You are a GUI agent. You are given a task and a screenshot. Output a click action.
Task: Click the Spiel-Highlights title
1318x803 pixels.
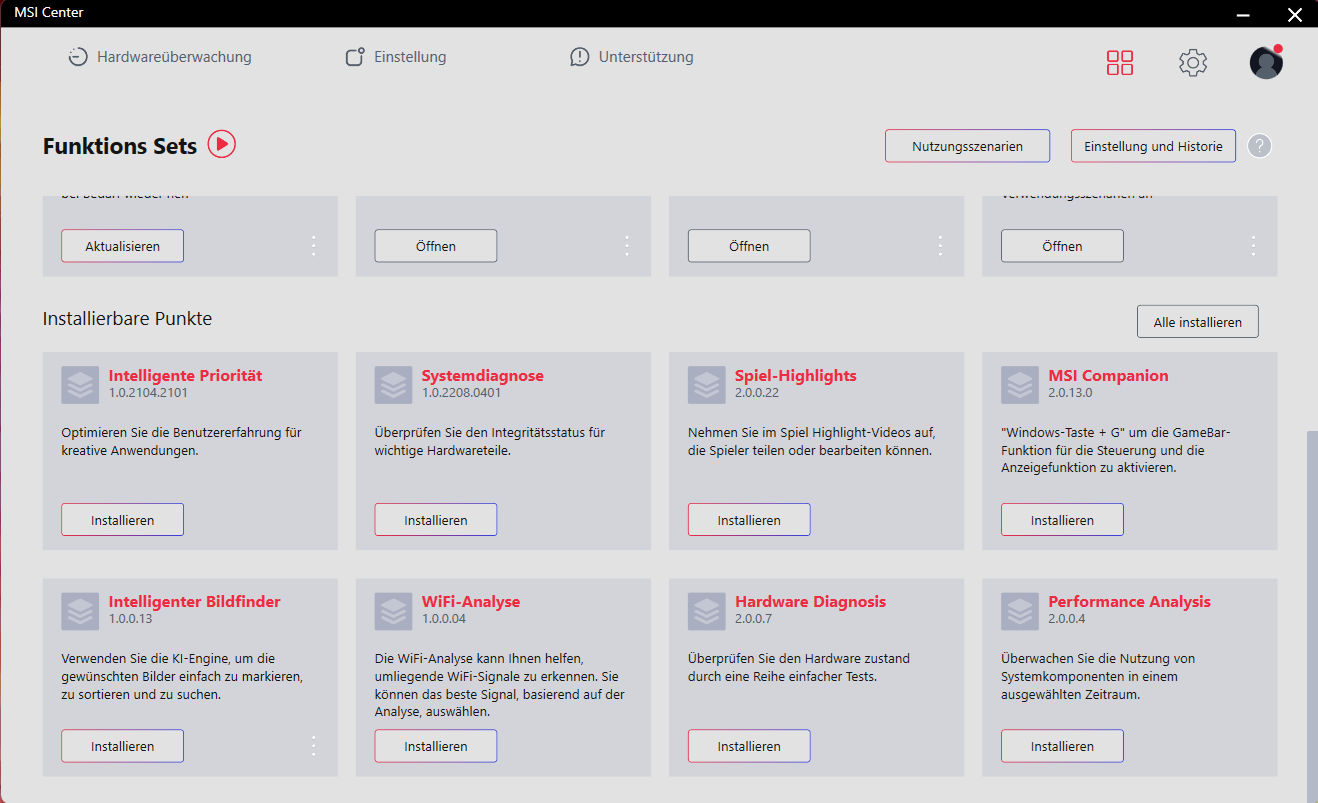click(796, 376)
